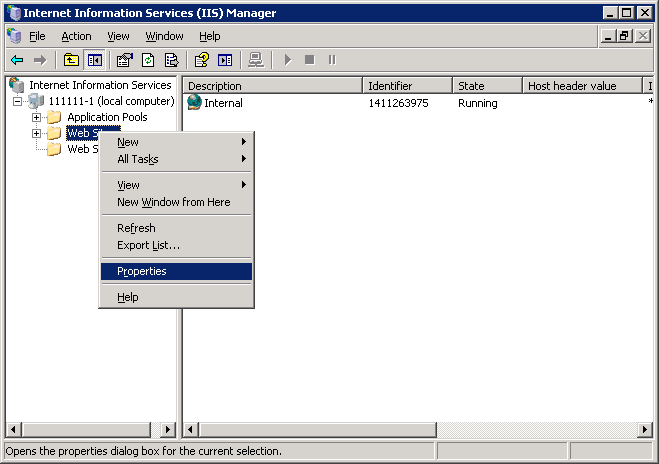Toggle the Show/Hide Action Pane icon
Image resolution: width=659 pixels, height=464 pixels.
(x=225, y=60)
